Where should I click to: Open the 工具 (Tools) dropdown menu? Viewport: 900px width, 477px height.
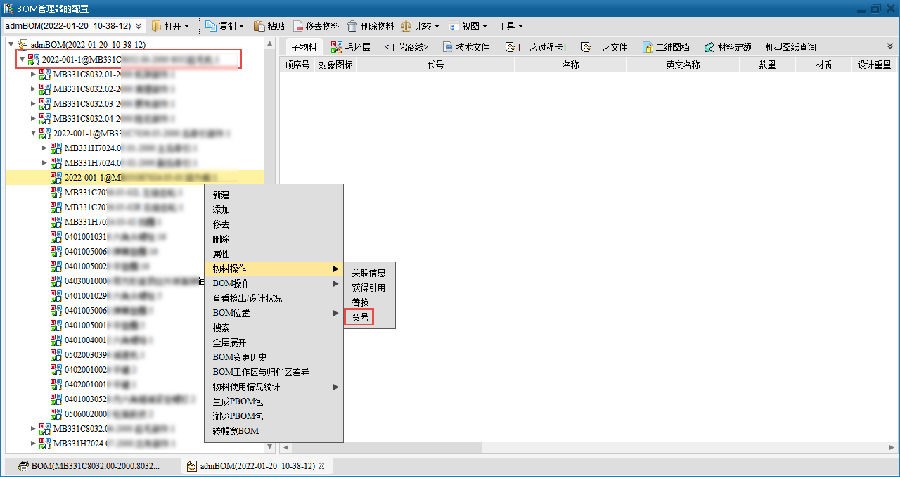tap(514, 25)
